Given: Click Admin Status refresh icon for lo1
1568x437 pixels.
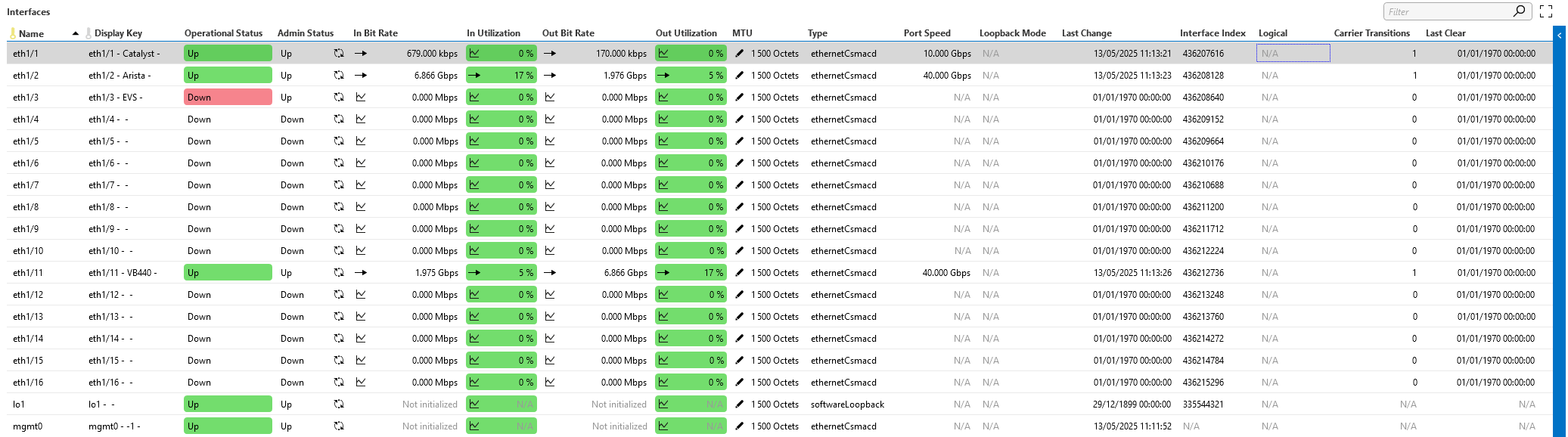Looking at the screenshot, I should click(339, 404).
